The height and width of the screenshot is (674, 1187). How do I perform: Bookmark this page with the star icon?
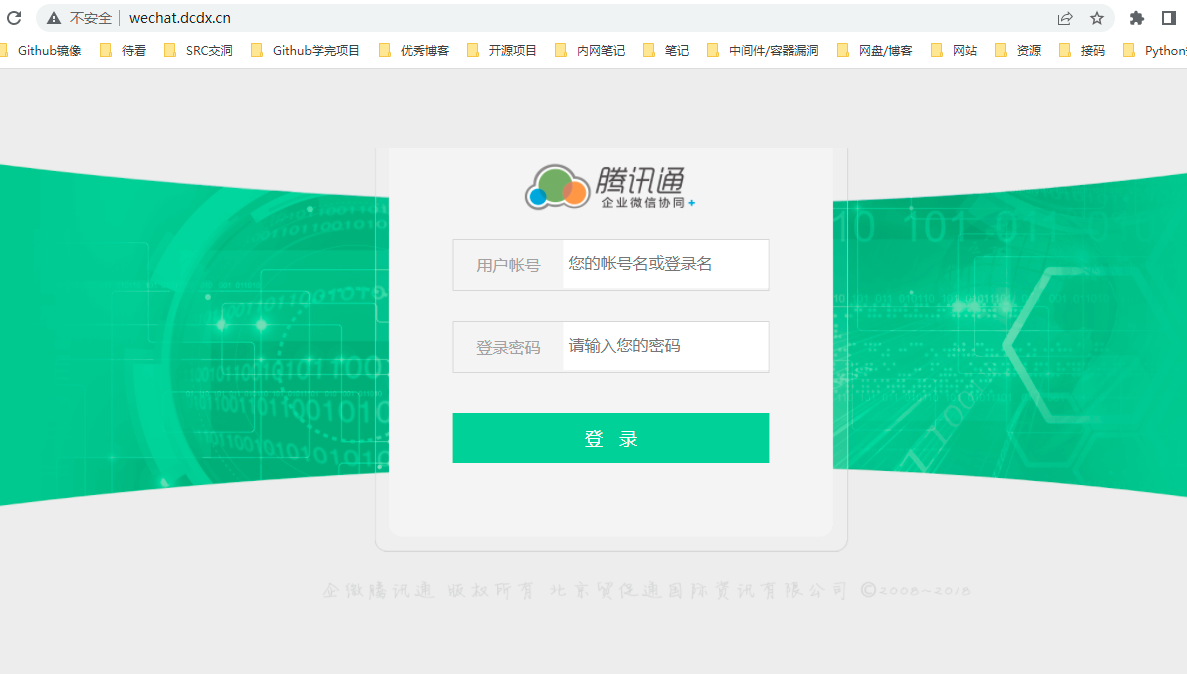[1097, 18]
